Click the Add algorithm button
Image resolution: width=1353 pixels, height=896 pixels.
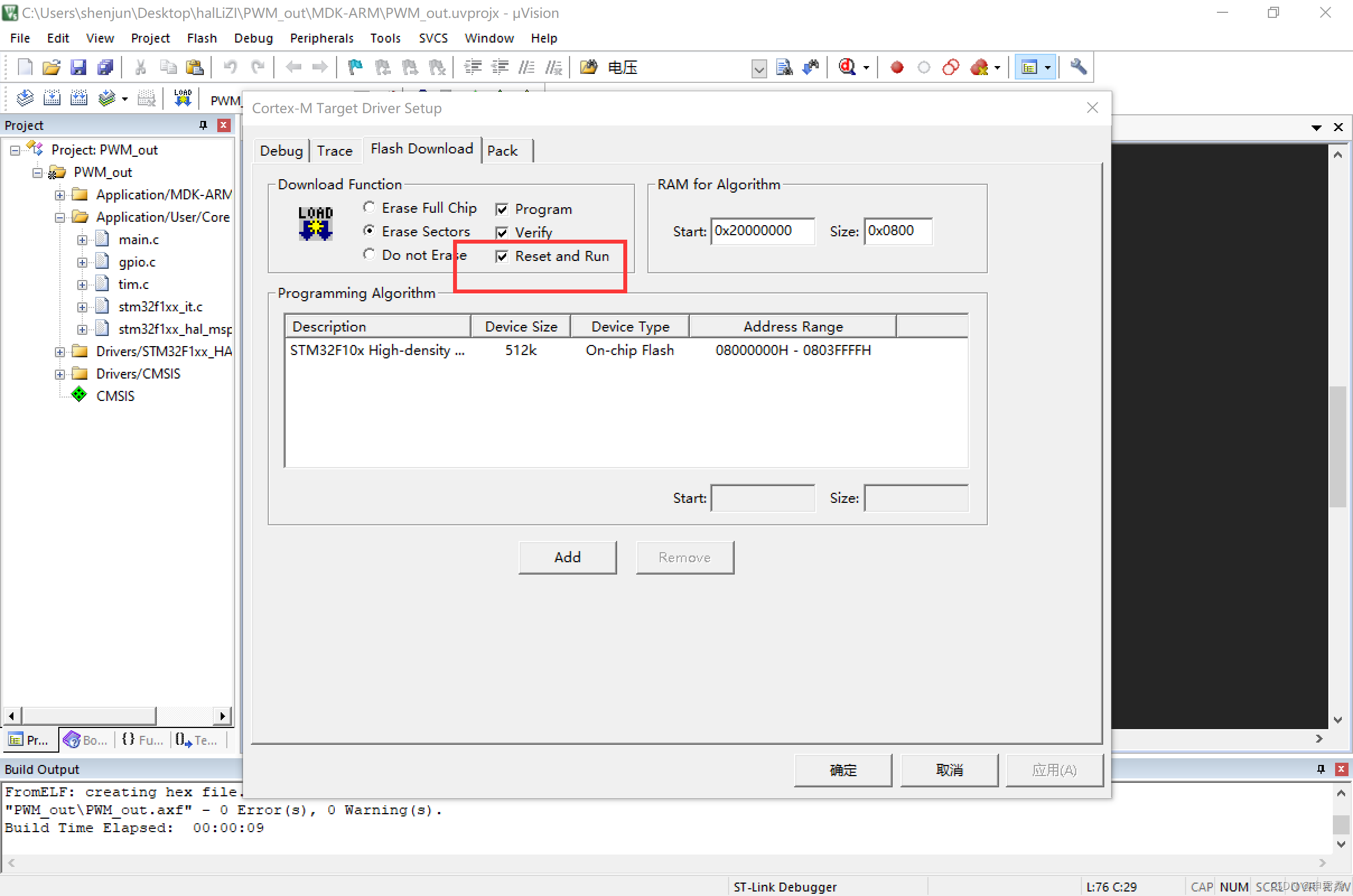[567, 557]
